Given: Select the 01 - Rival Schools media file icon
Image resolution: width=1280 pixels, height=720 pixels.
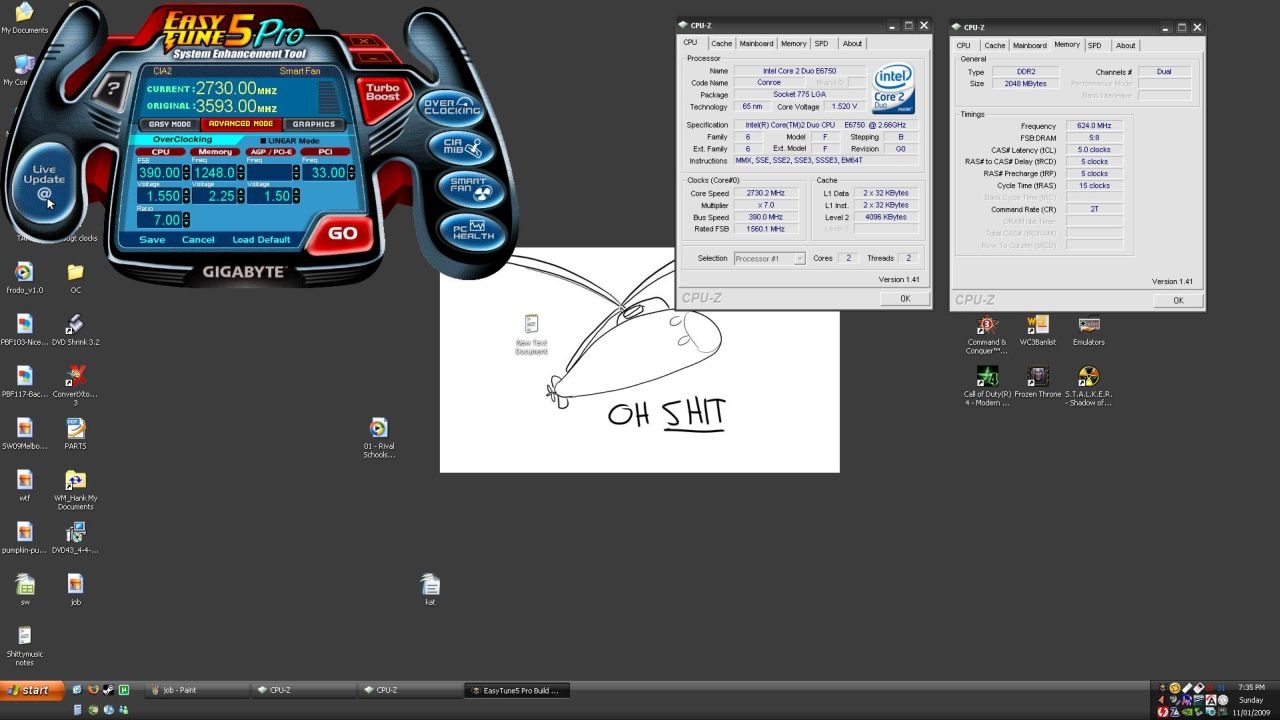Looking at the screenshot, I should click(x=378, y=438).
